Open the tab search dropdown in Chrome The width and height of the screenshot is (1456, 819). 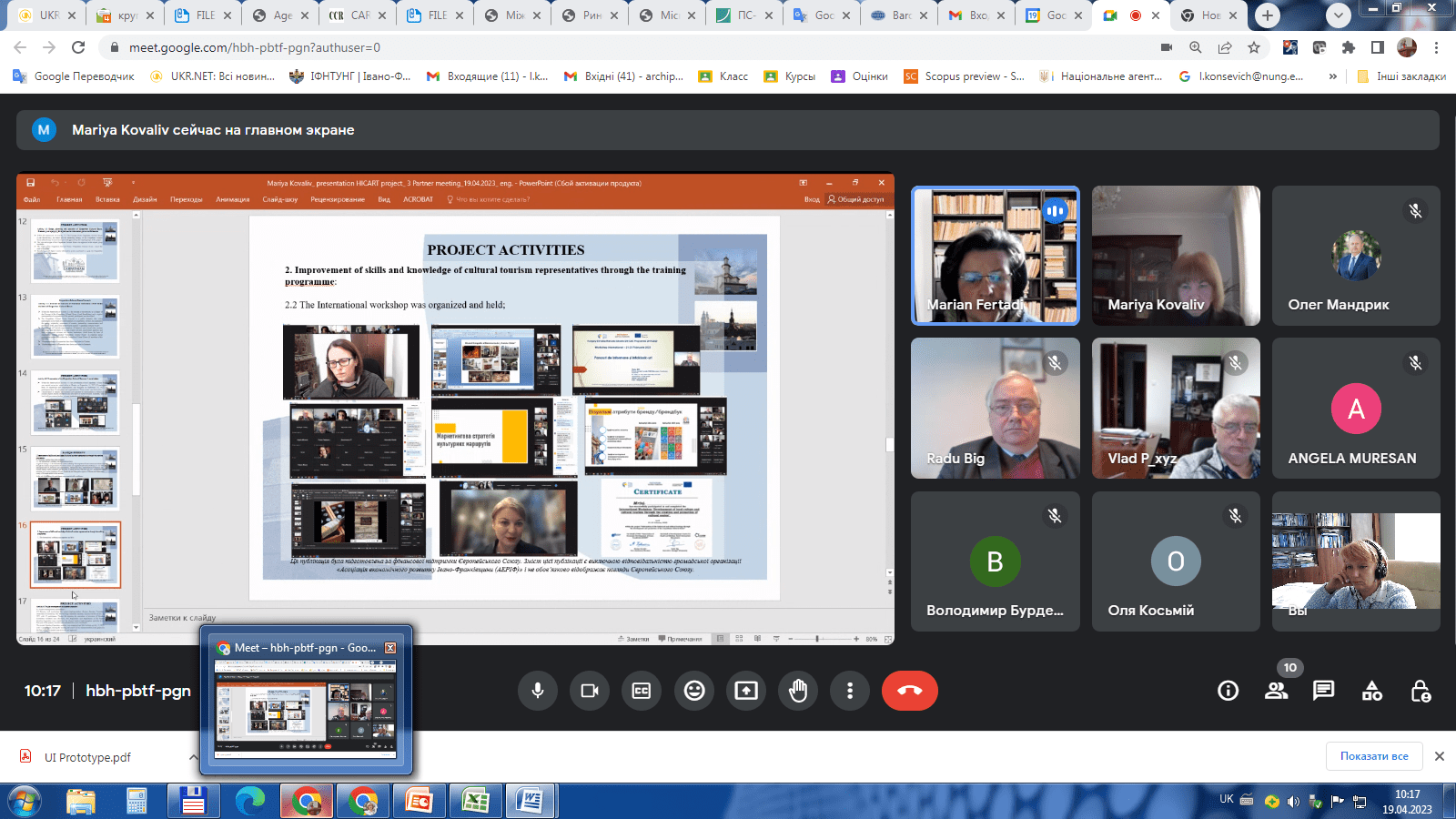(1338, 15)
